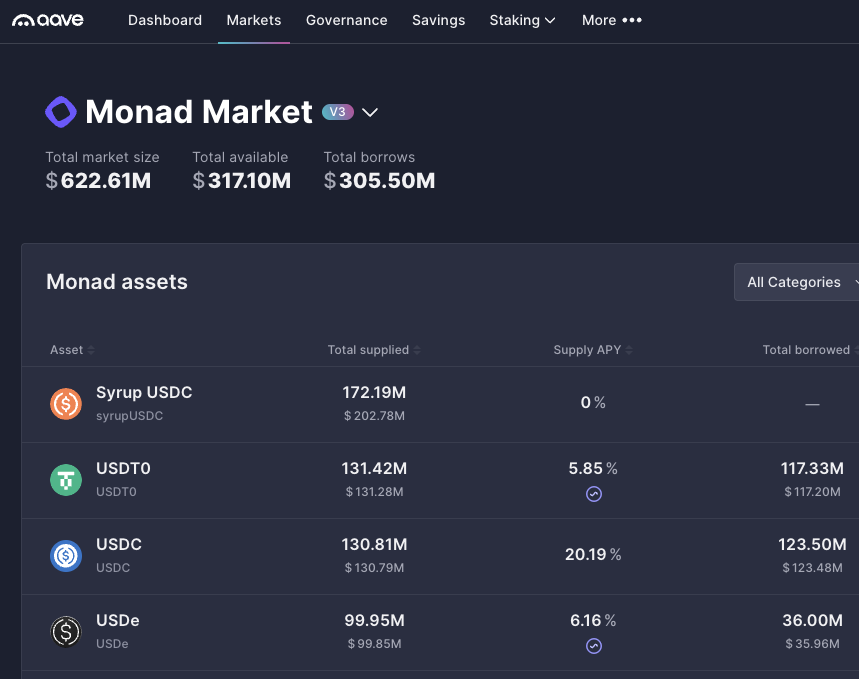Click the $123.48M borrowed USD value
859x679 pixels.
point(812,568)
